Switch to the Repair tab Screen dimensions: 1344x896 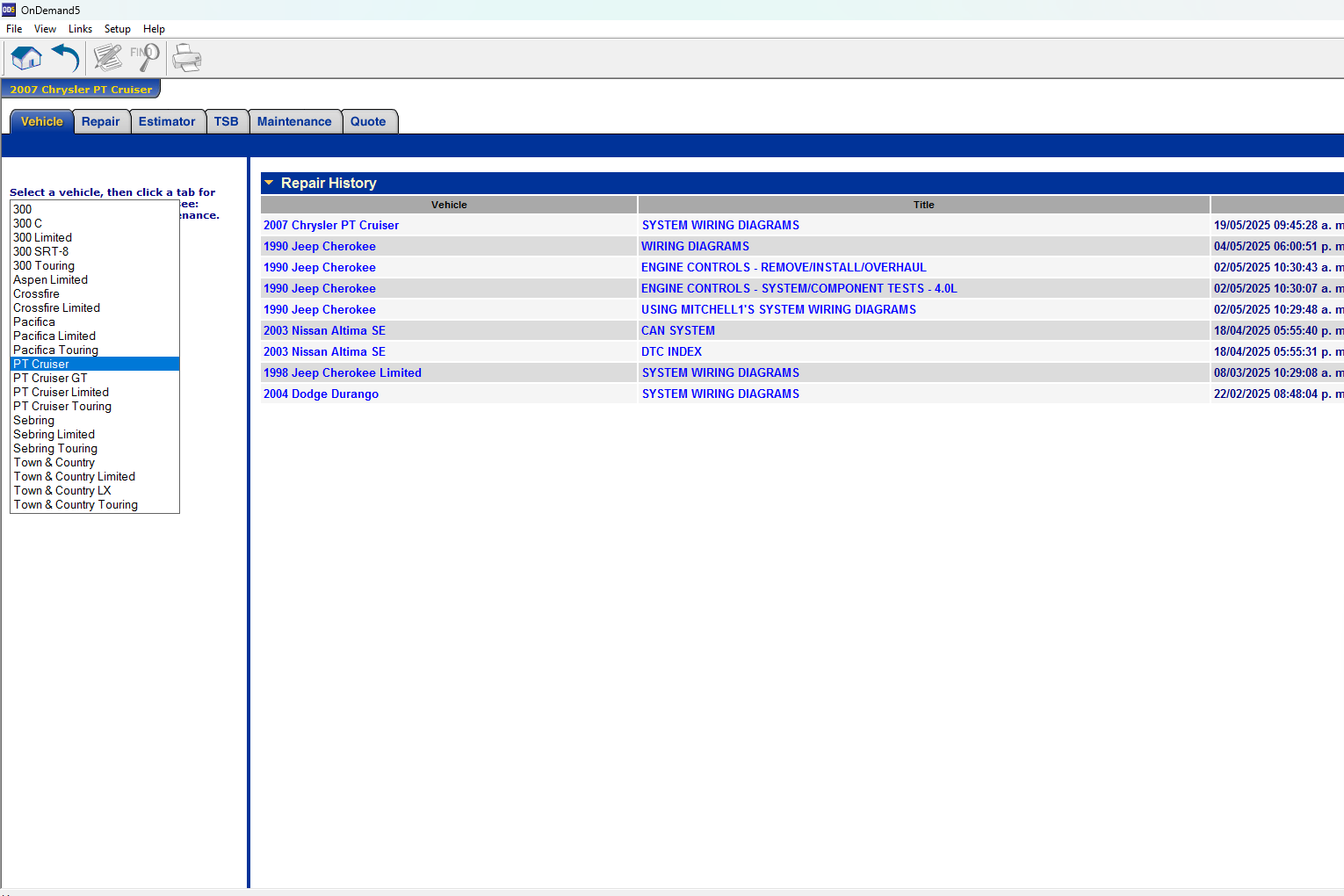(101, 122)
